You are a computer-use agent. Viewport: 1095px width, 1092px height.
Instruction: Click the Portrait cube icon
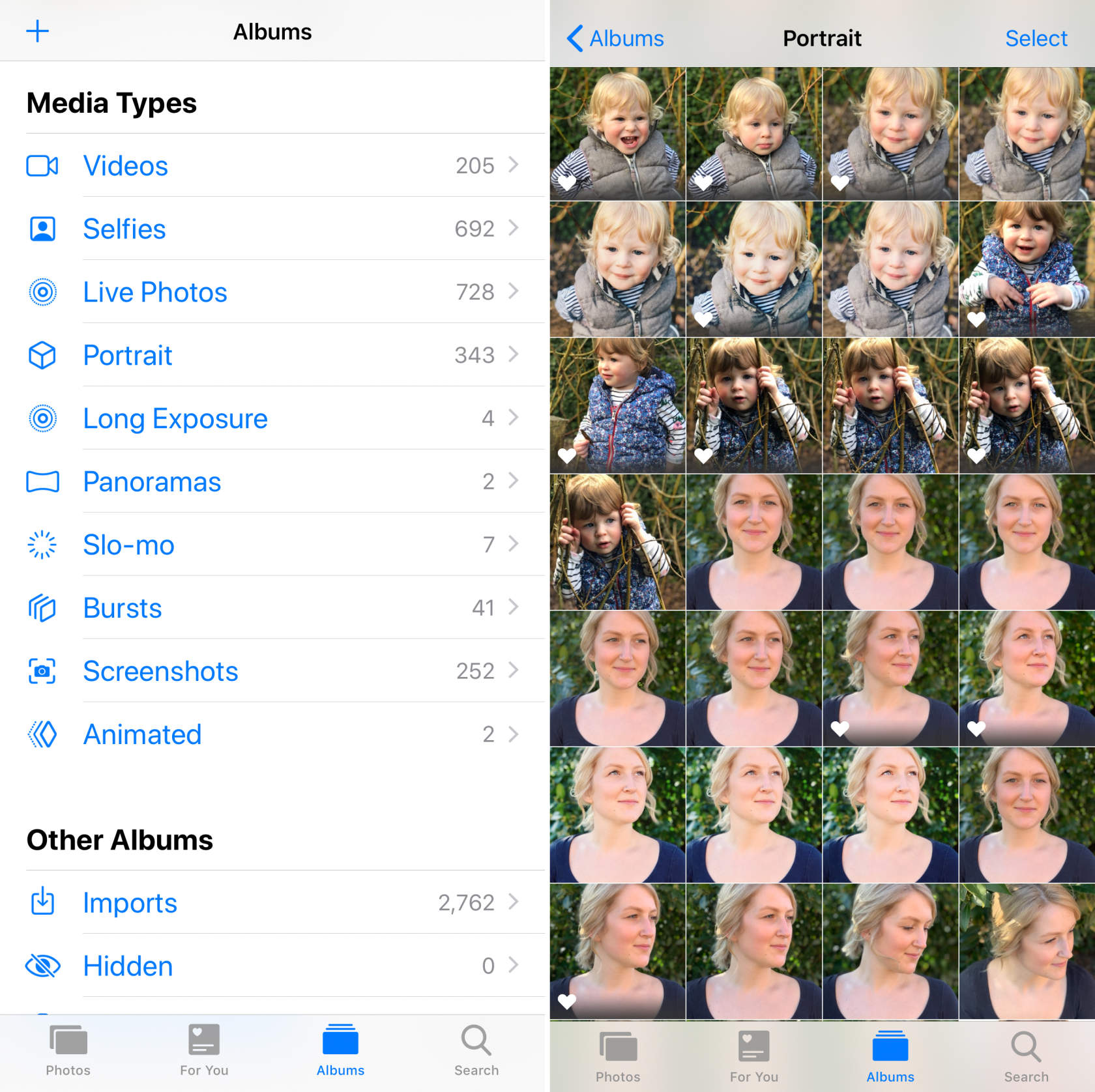click(x=42, y=355)
